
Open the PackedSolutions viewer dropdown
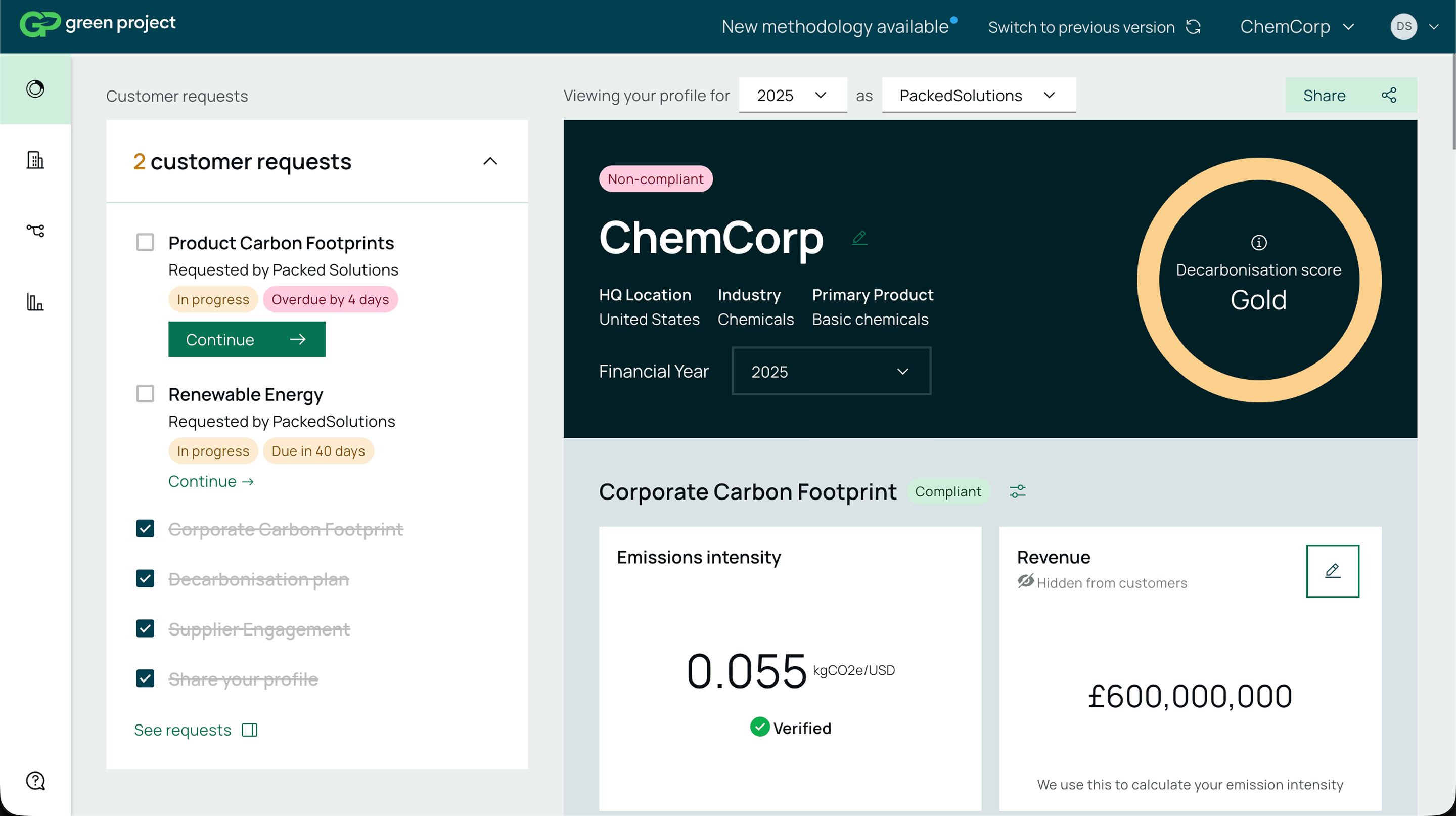click(x=978, y=95)
